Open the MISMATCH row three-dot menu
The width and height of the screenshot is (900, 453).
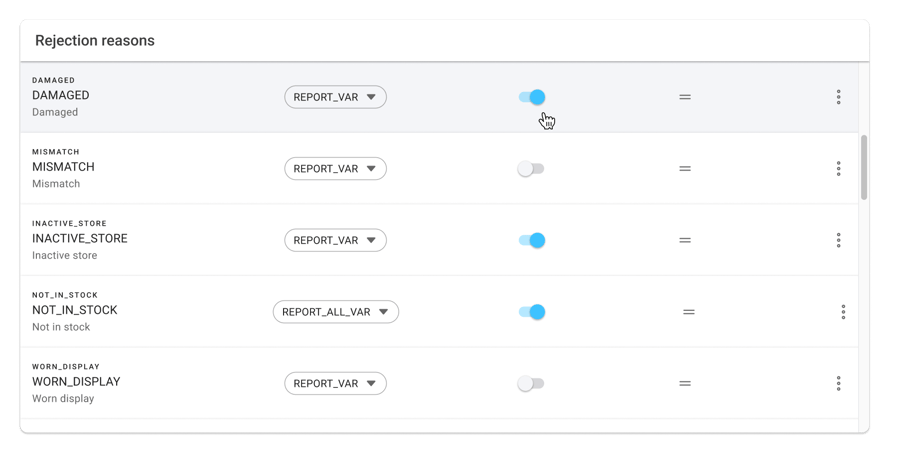tap(838, 169)
